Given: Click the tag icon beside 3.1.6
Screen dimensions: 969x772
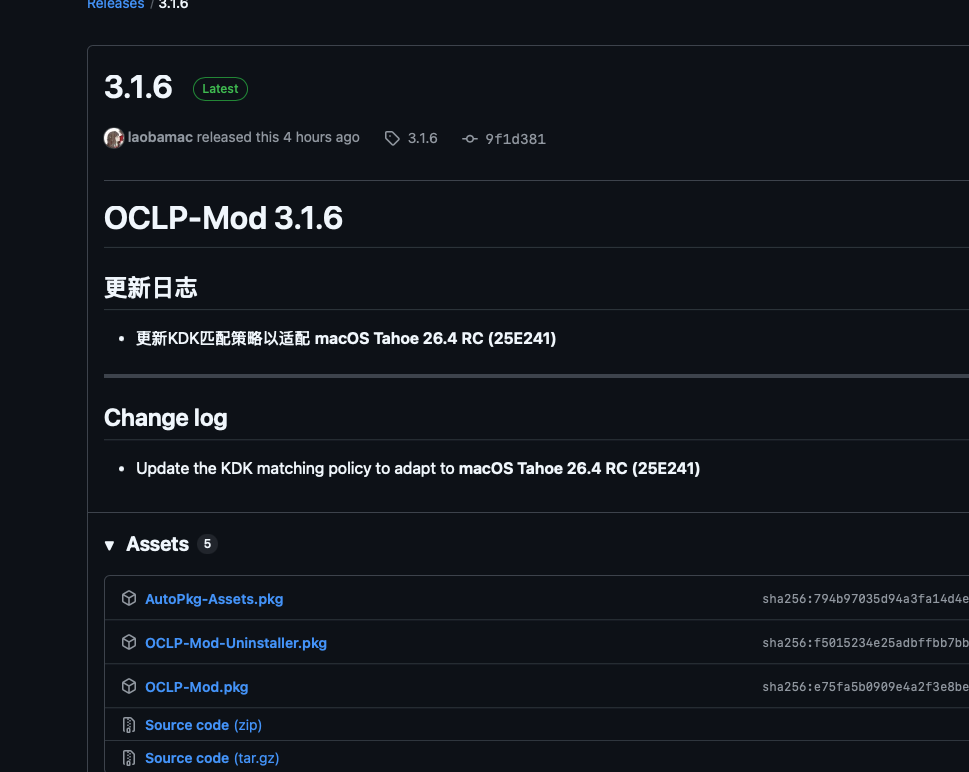Looking at the screenshot, I should (392, 138).
